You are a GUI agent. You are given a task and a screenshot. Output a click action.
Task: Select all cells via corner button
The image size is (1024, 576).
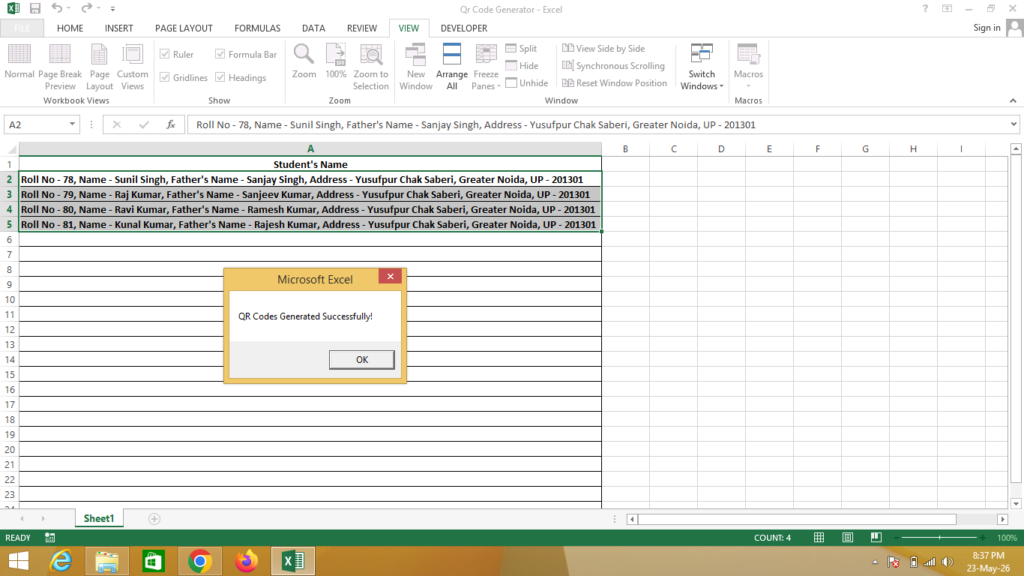(x=10, y=149)
